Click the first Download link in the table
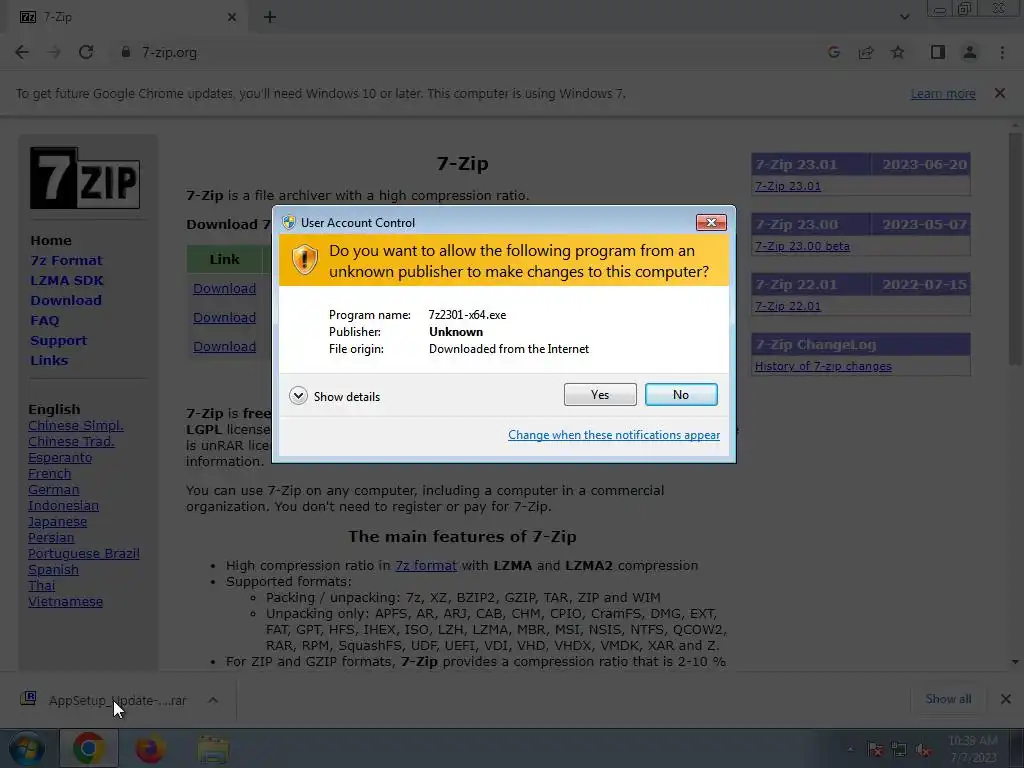Screen dimensions: 1024x768 click(x=225, y=289)
